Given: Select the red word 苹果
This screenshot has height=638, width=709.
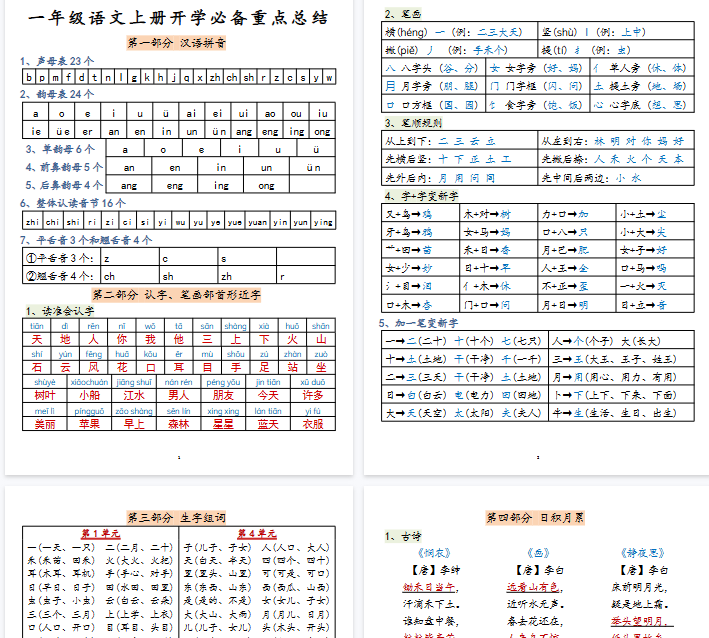Looking at the screenshot, I should tap(89, 424).
